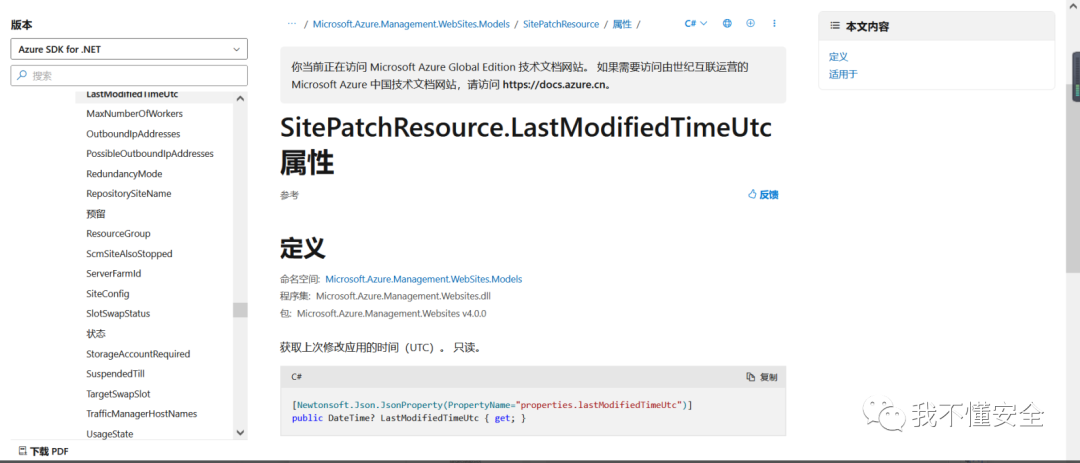Viewport: 1080px width, 463px height.
Task: Click the globe language icon
Action: tap(727, 23)
